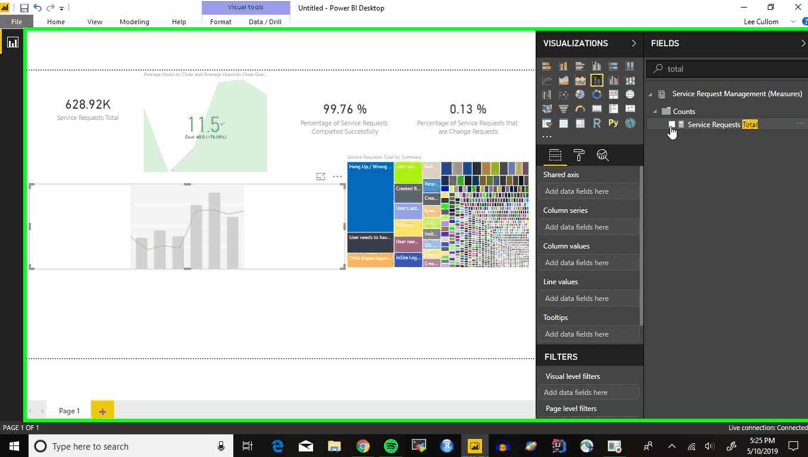Open the Analytics magnifier tab

point(602,155)
